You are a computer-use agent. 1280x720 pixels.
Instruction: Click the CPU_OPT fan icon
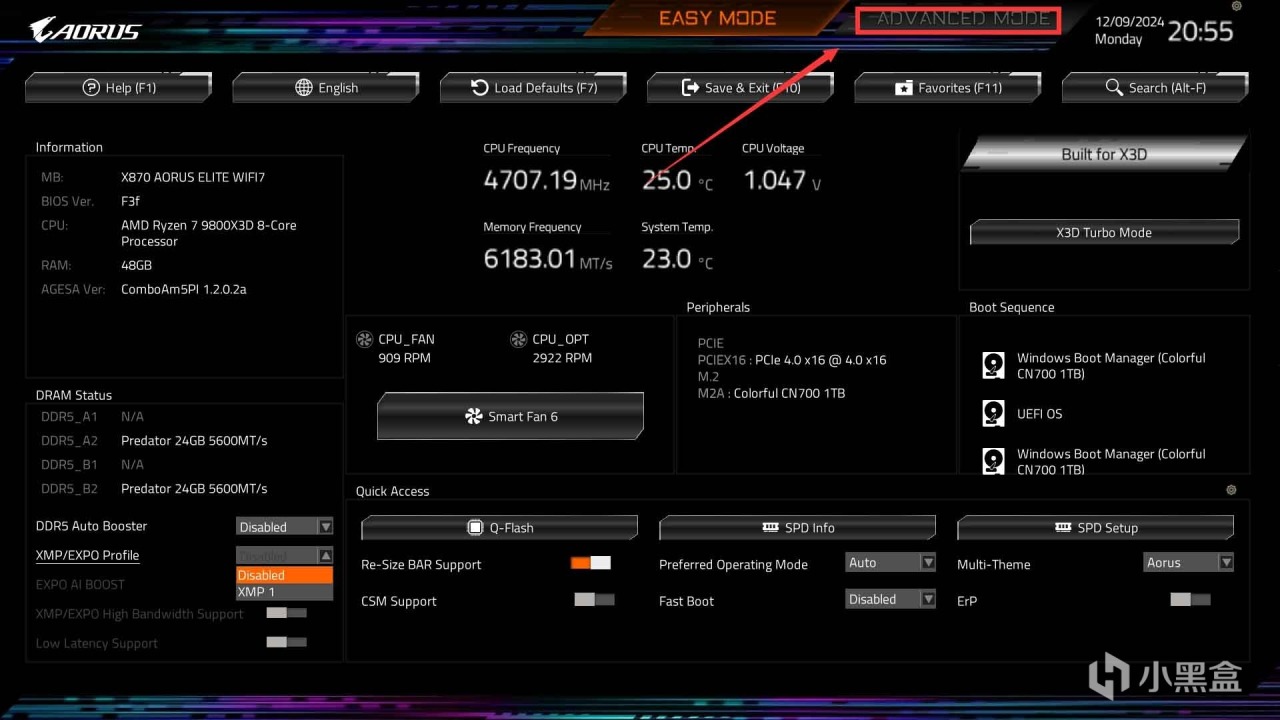[x=518, y=340]
